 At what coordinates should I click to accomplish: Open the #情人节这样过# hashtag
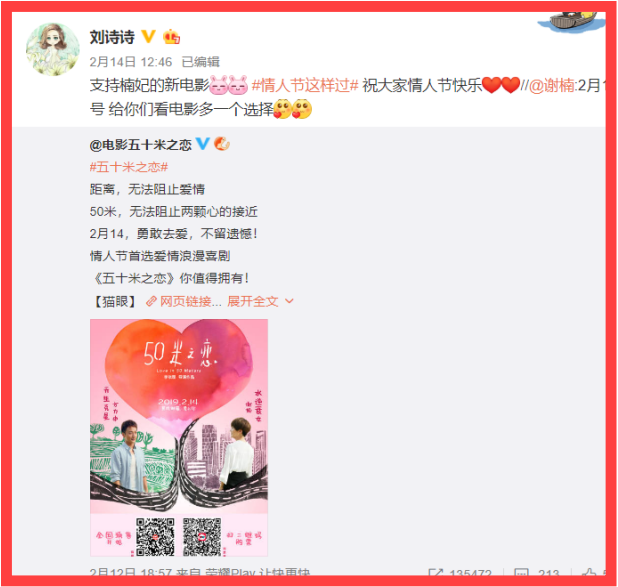[x=305, y=85]
